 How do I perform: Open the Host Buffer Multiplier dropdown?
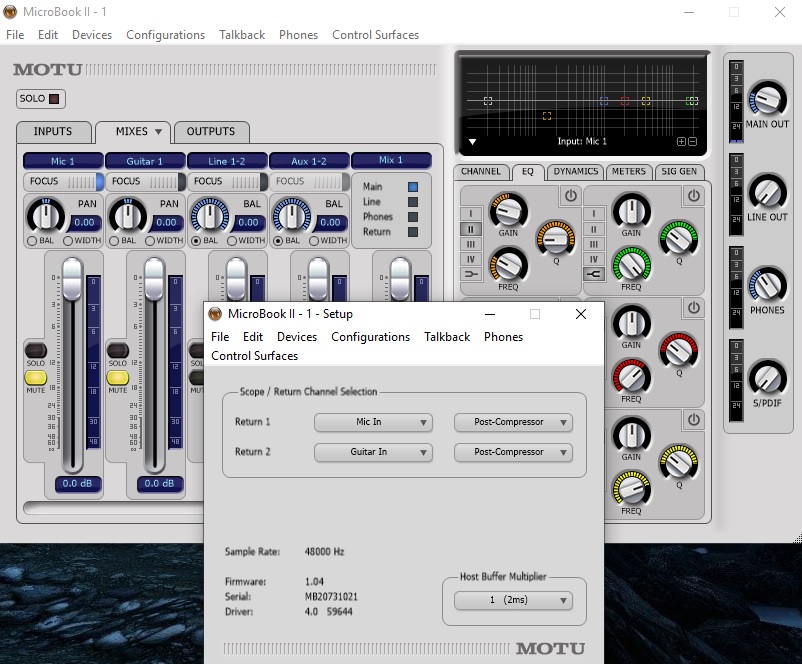(513, 601)
